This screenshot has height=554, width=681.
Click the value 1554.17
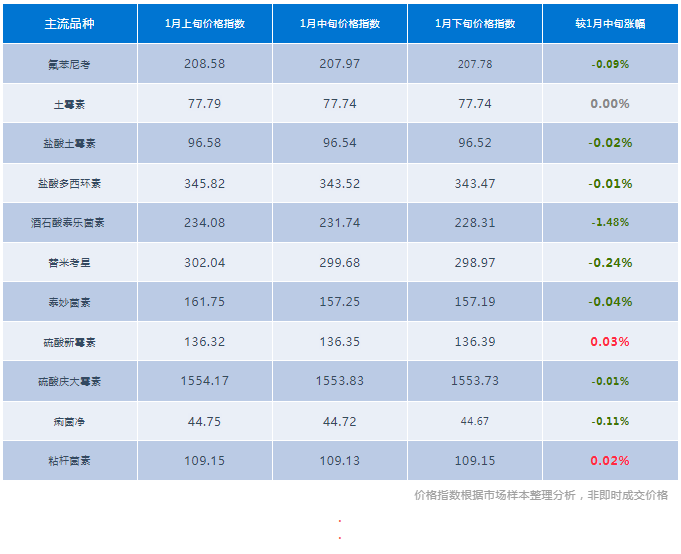[205, 381]
